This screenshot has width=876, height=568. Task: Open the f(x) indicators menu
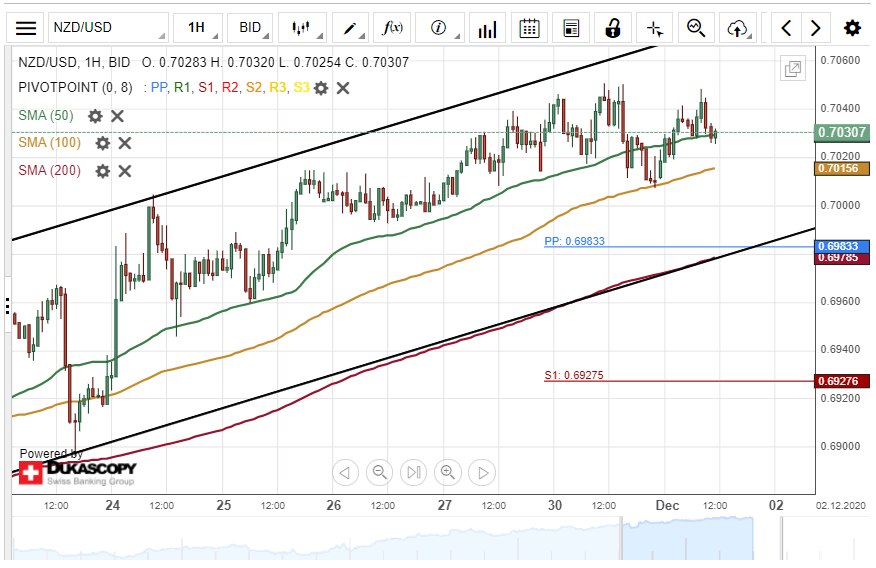point(393,28)
